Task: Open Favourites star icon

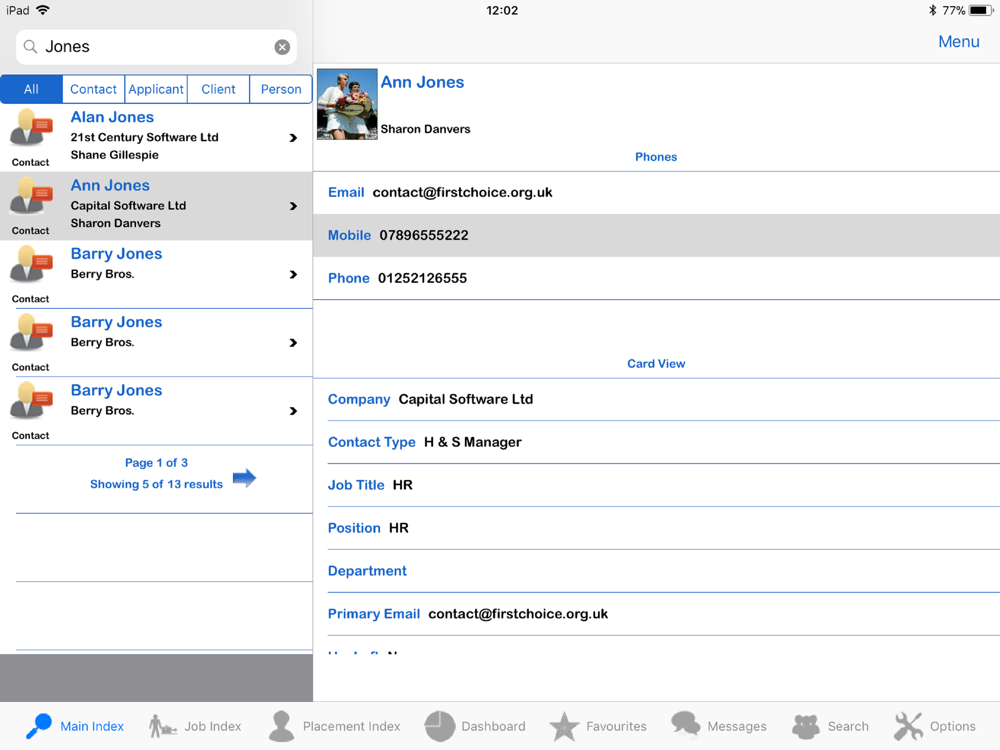Action: tap(564, 726)
